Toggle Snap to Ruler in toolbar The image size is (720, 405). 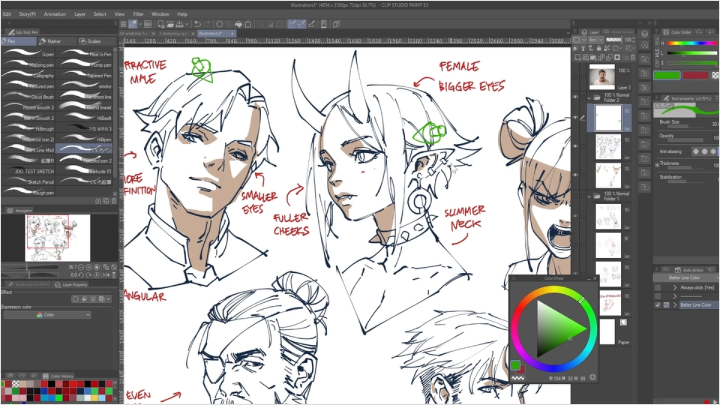(x=292, y=24)
